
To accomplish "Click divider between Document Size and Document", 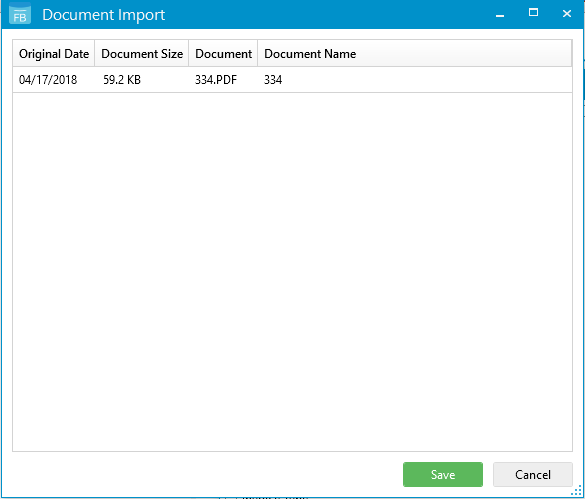I will point(189,54).
